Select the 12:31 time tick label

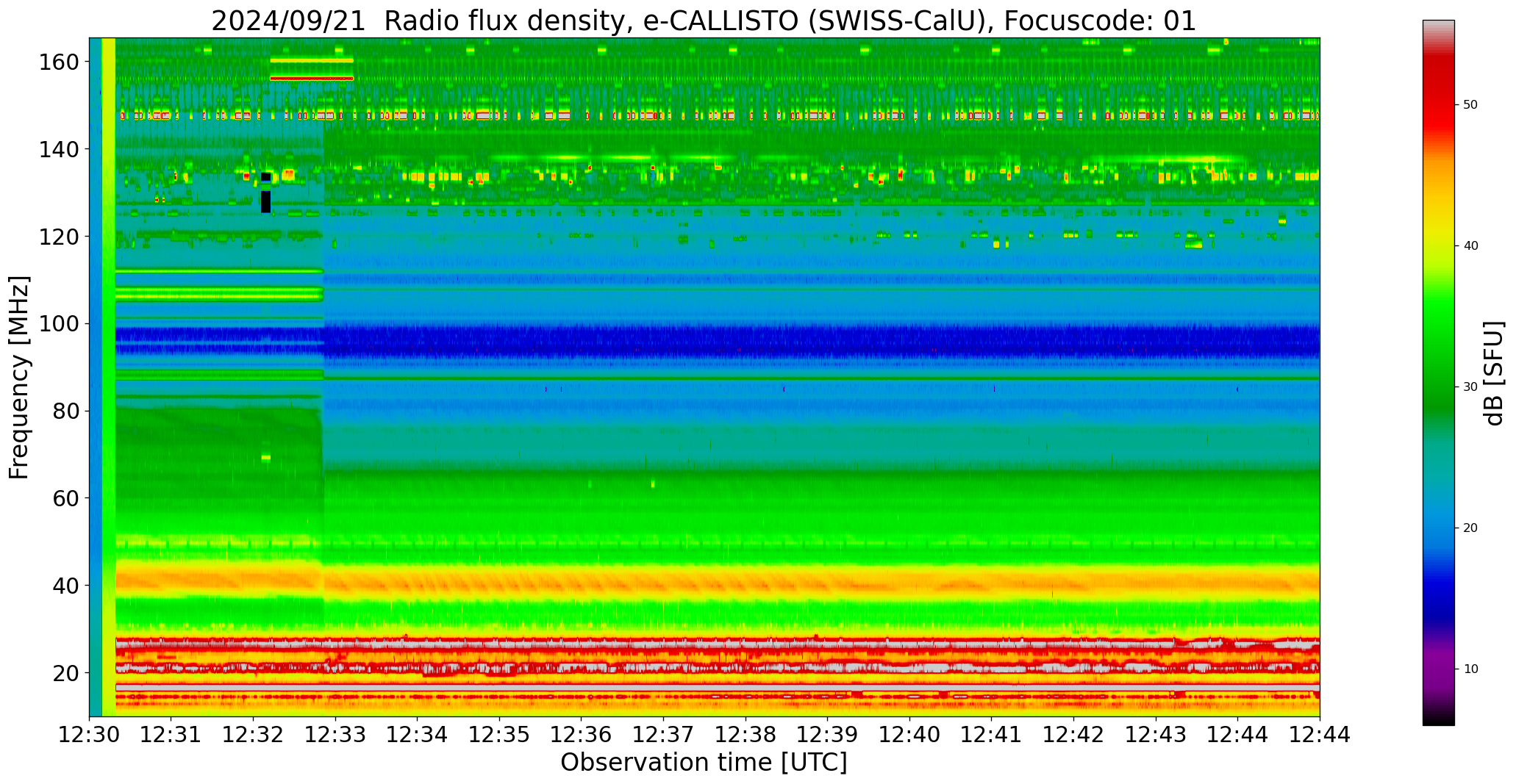[x=171, y=735]
